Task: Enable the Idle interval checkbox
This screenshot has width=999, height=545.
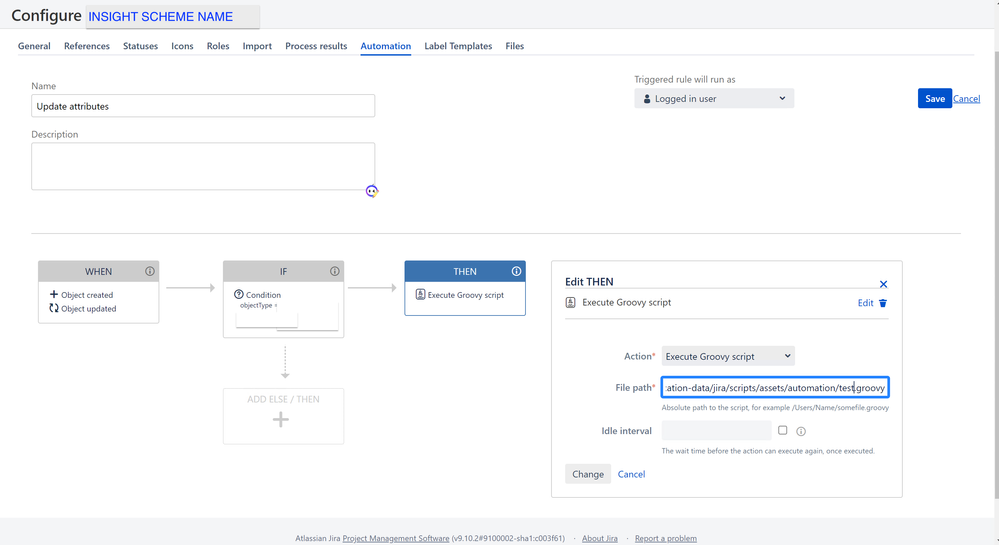Action: tap(782, 430)
